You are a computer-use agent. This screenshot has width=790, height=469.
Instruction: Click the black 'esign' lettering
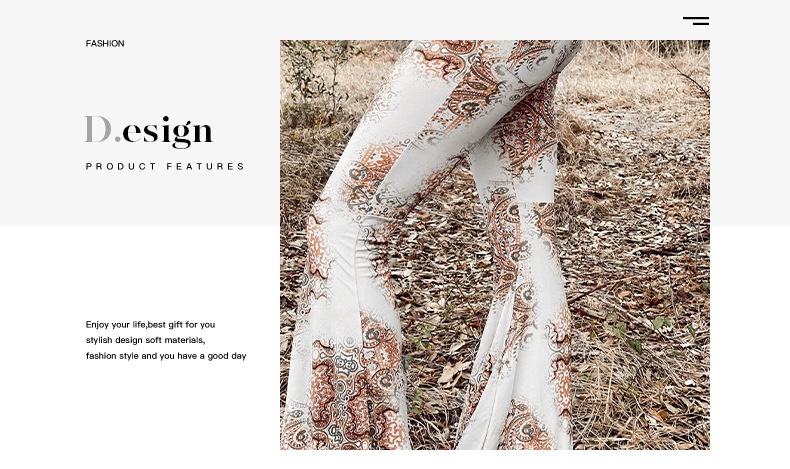(168, 133)
